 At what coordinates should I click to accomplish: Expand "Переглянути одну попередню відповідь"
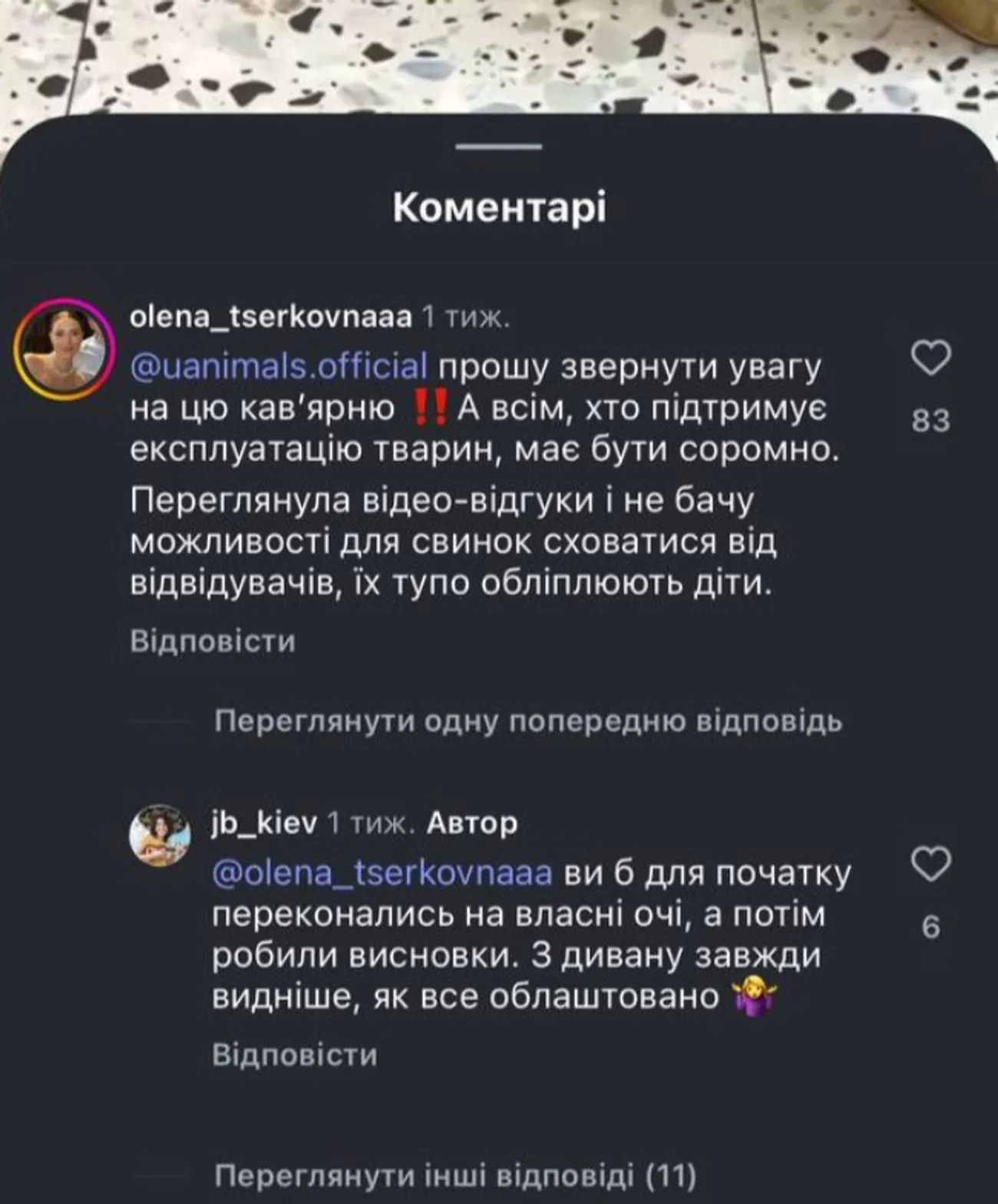pos(527,722)
